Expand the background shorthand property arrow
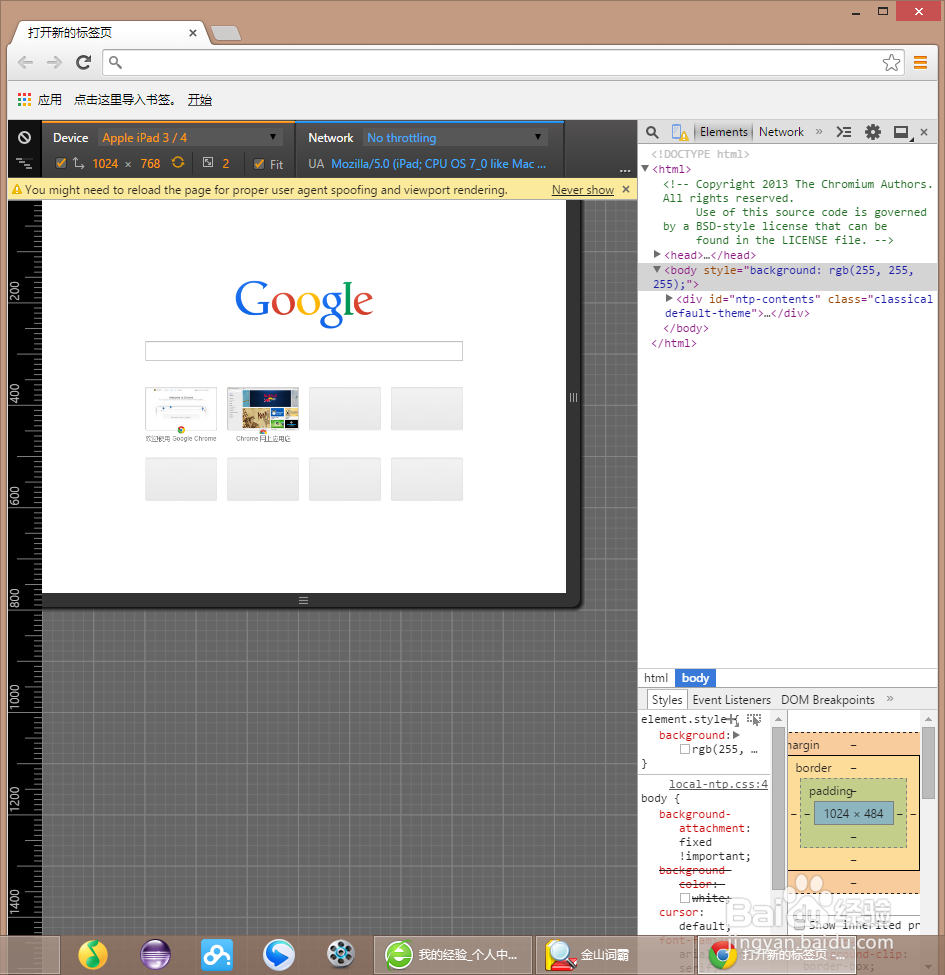 (x=736, y=735)
